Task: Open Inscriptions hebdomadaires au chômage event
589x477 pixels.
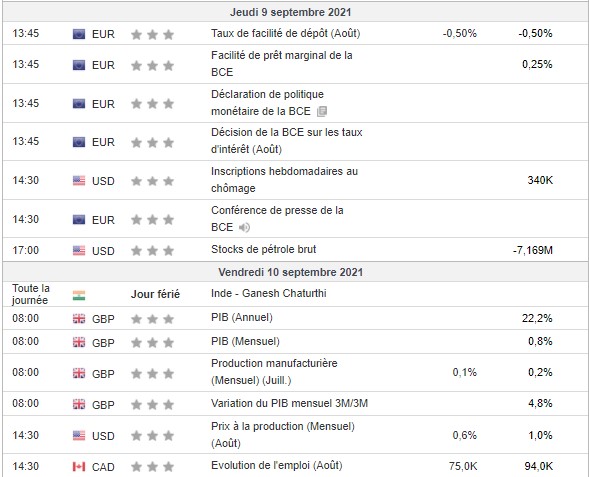Action: [284, 180]
